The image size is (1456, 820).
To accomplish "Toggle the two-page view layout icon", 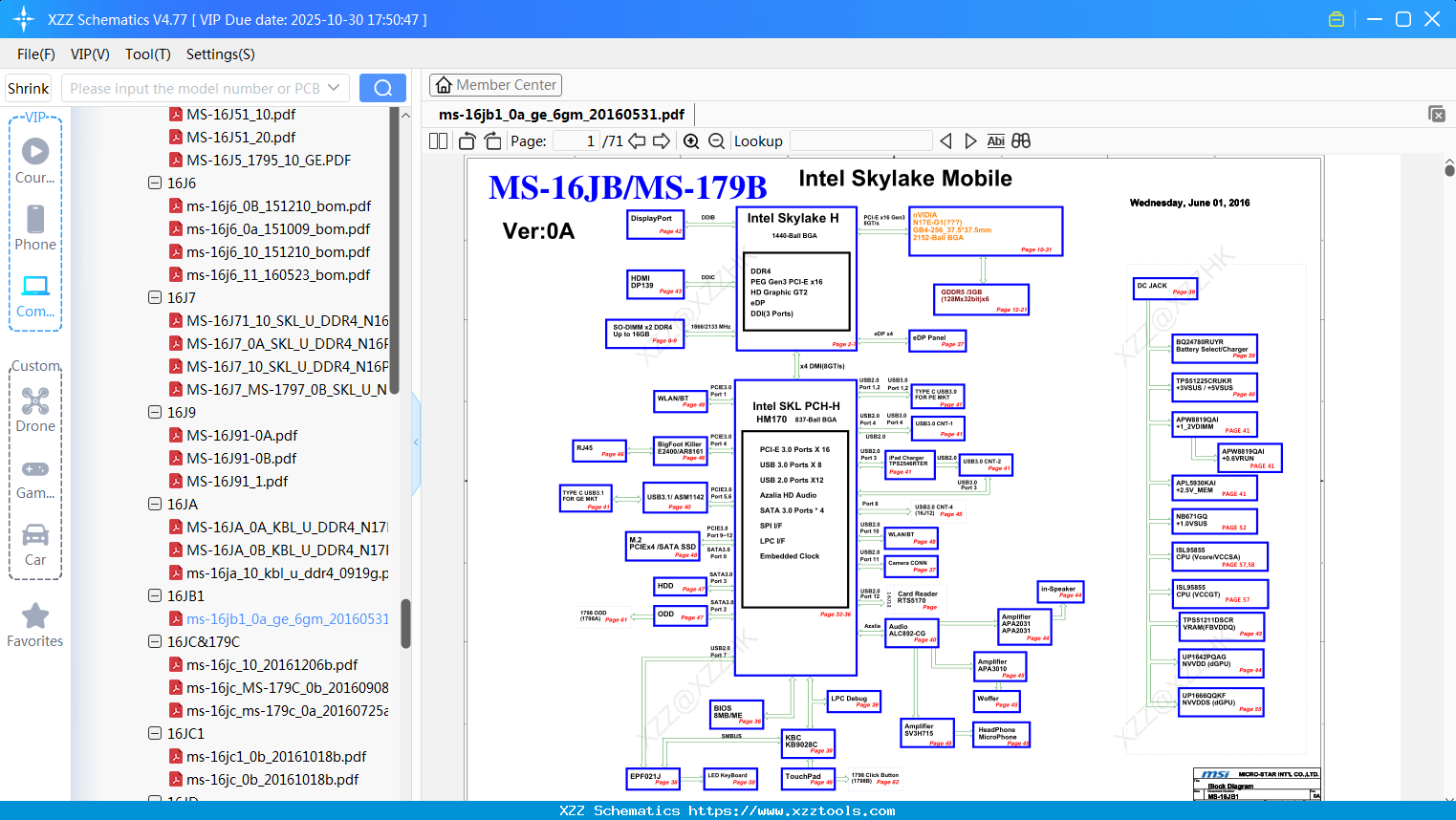I will point(438,141).
